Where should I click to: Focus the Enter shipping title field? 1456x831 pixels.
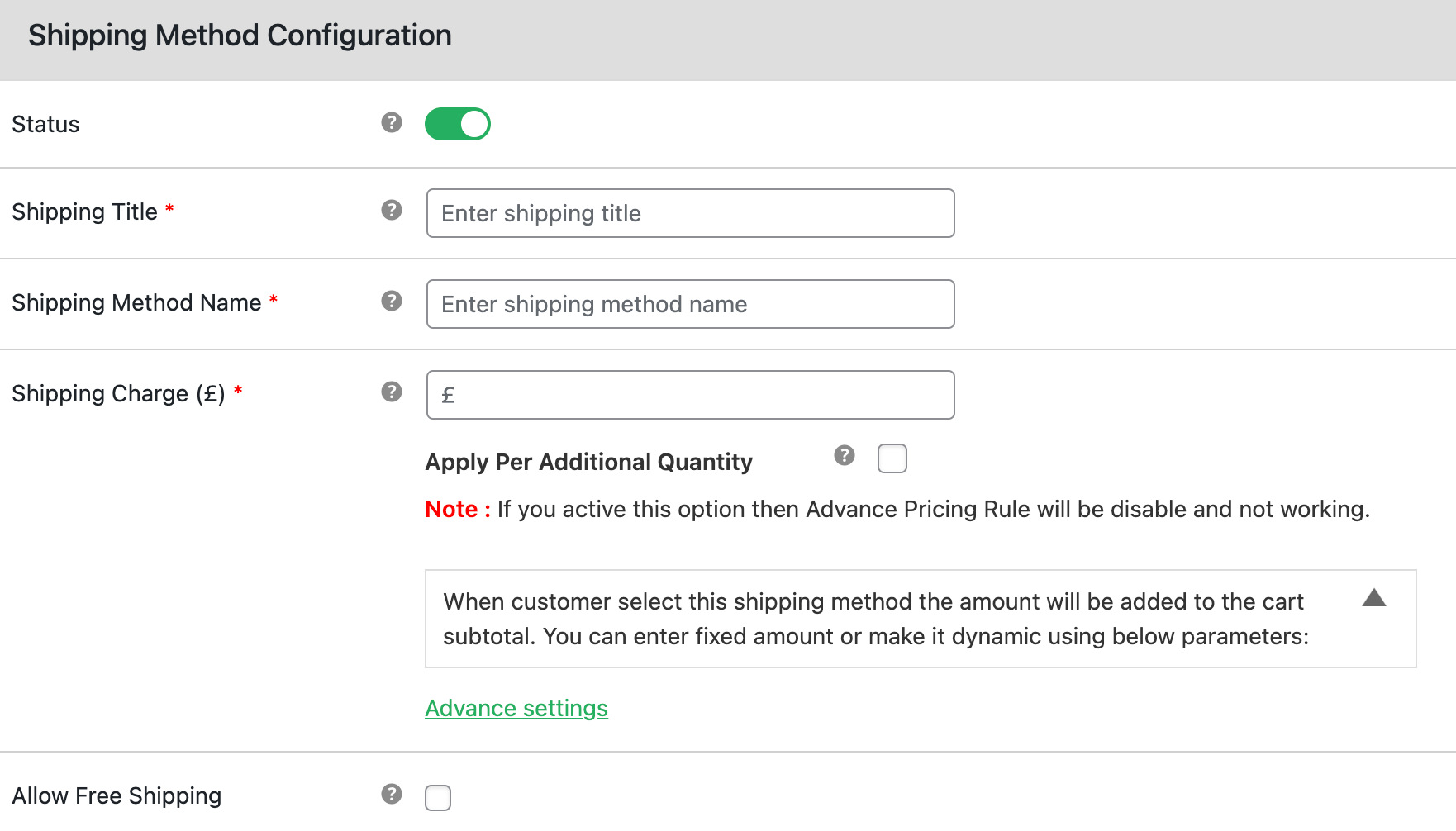coord(691,213)
